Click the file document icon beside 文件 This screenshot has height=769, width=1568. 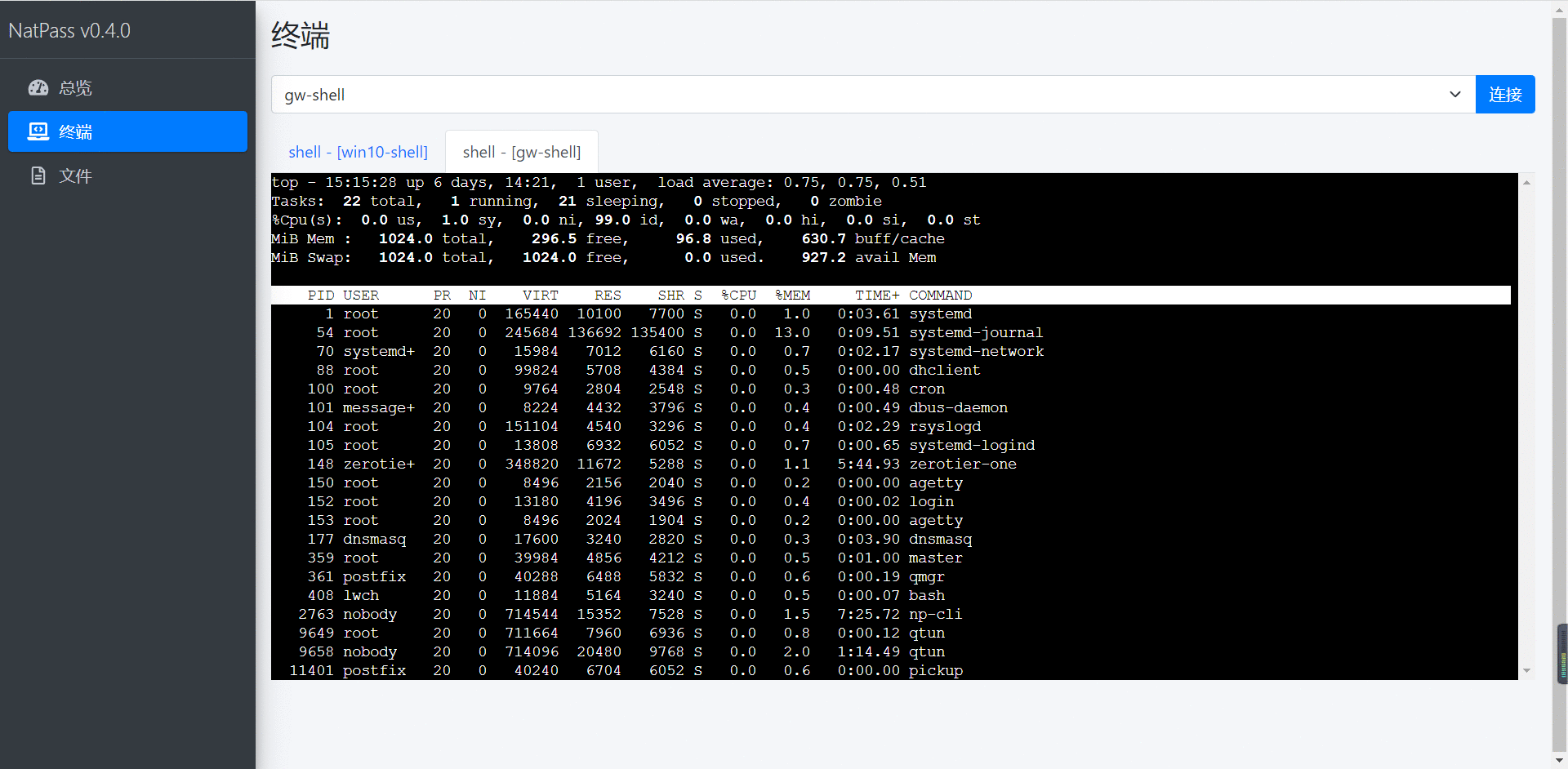click(38, 176)
